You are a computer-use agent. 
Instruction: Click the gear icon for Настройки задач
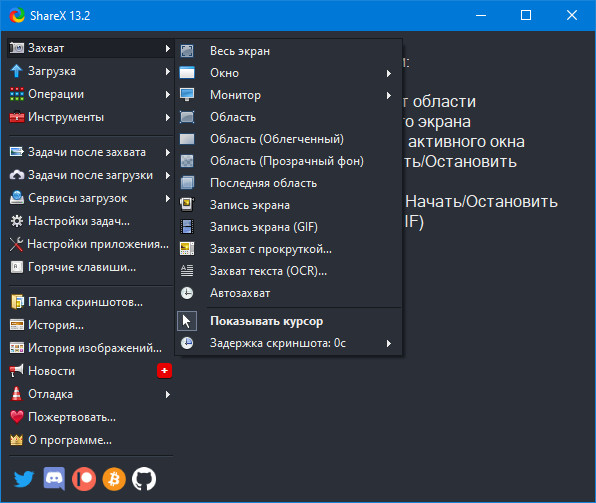(17, 221)
